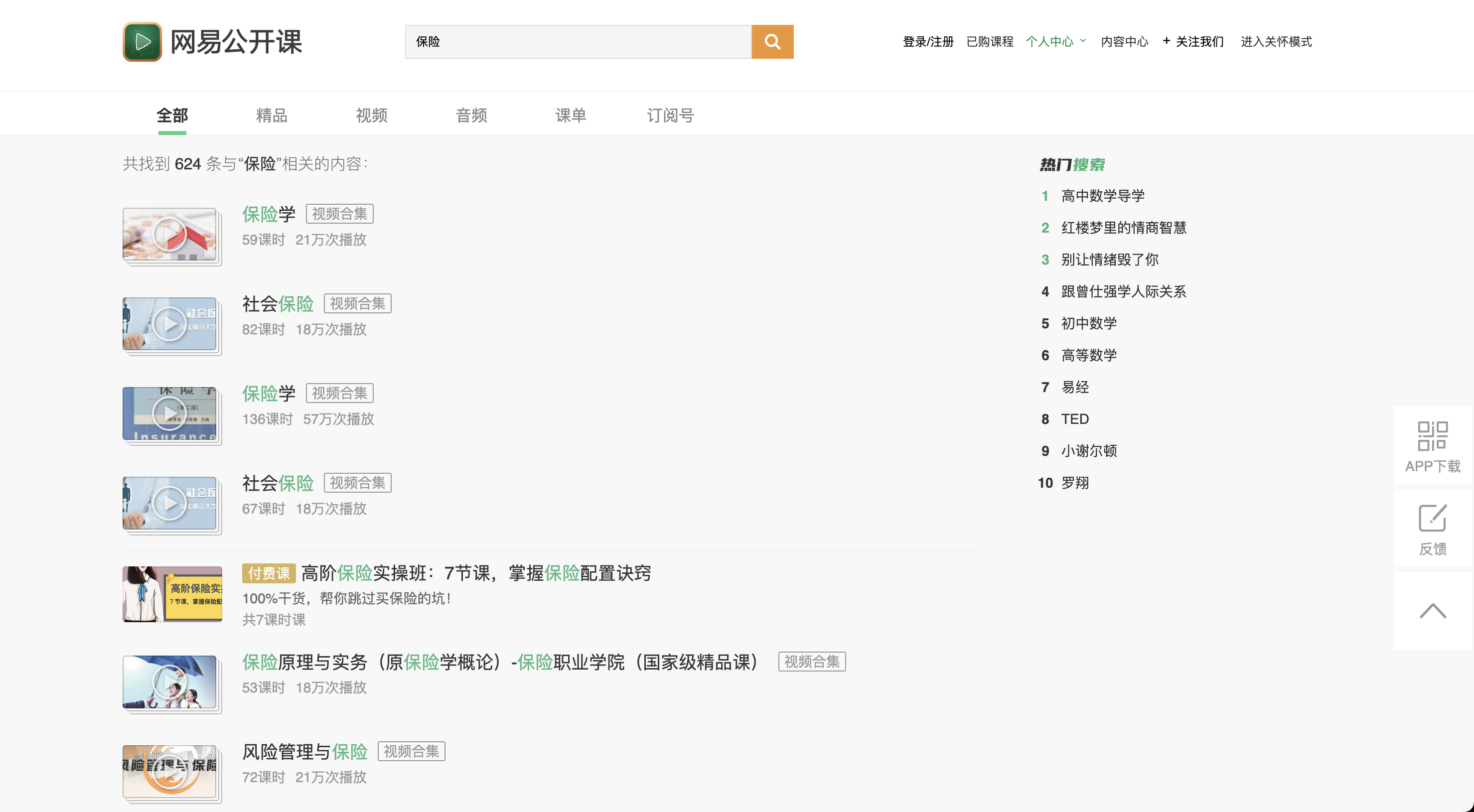Open the 高阶保险实操班 paid course title

[475, 573]
